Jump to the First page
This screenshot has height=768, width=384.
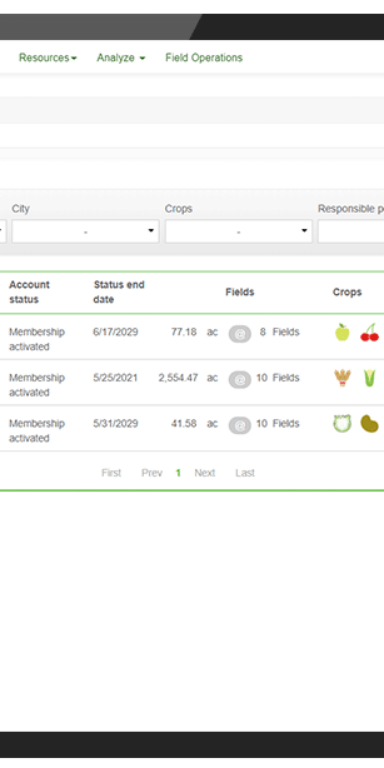[111, 473]
